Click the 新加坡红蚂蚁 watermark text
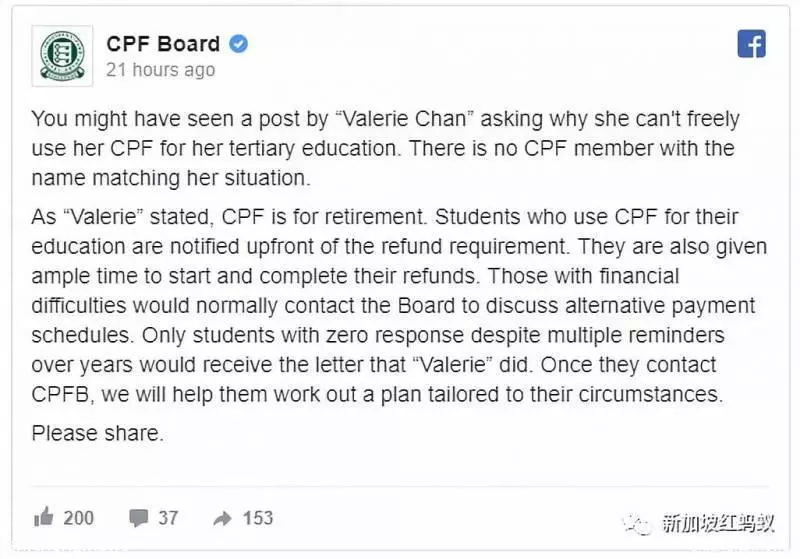 point(718,523)
